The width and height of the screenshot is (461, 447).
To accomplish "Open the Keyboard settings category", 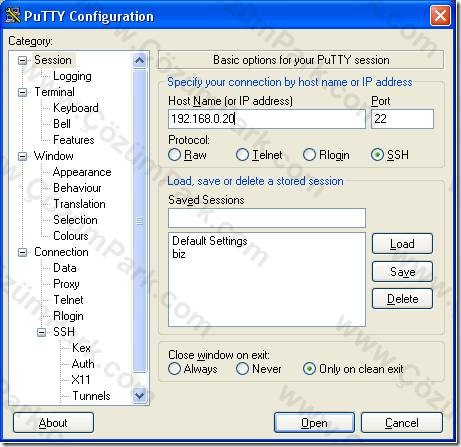I will click(x=76, y=108).
